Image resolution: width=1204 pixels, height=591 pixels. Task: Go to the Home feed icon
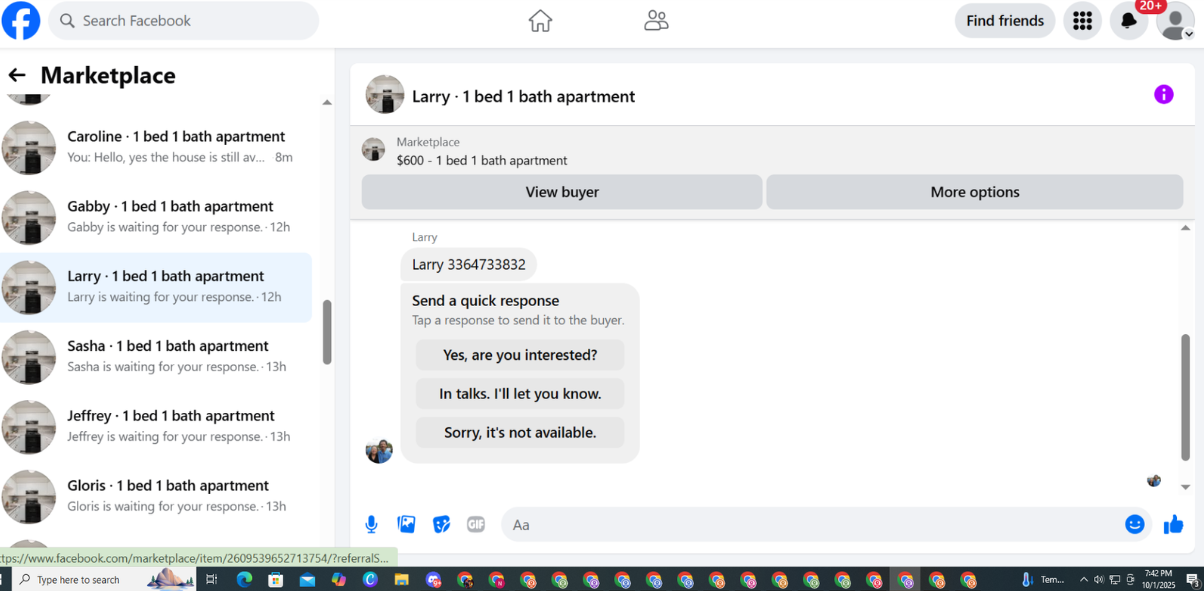540,20
